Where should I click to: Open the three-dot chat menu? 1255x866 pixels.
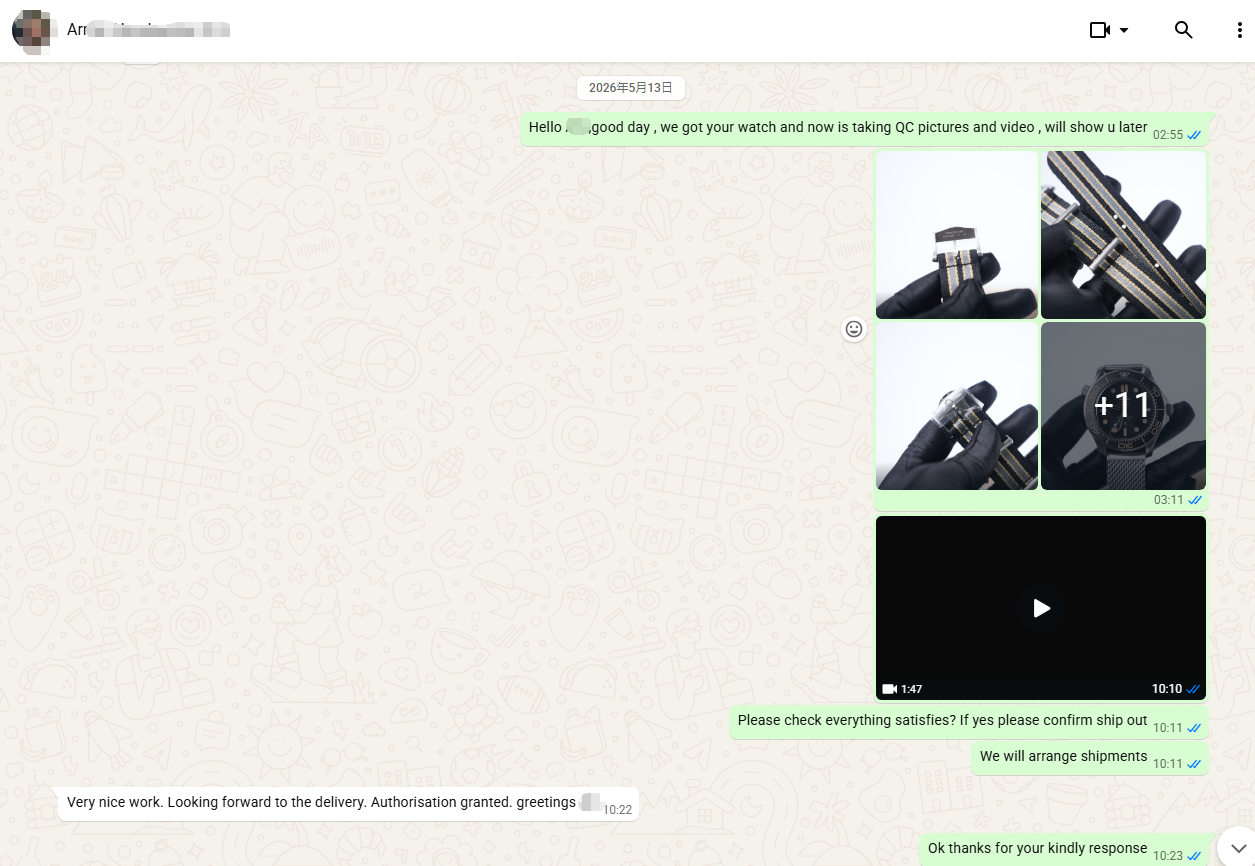tap(1240, 30)
